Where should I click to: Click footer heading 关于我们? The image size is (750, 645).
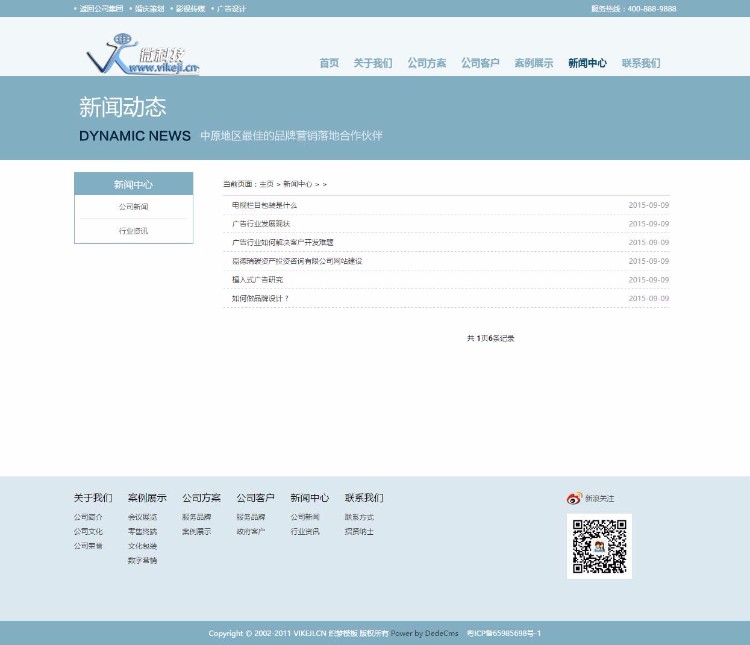click(93, 498)
